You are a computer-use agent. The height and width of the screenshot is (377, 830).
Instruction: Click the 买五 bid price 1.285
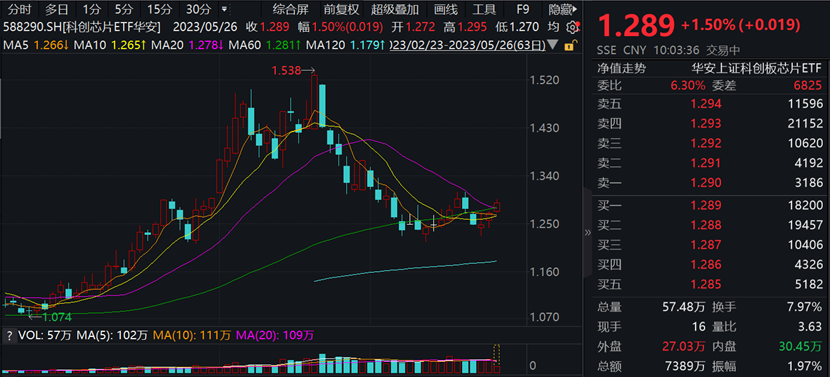click(706, 285)
